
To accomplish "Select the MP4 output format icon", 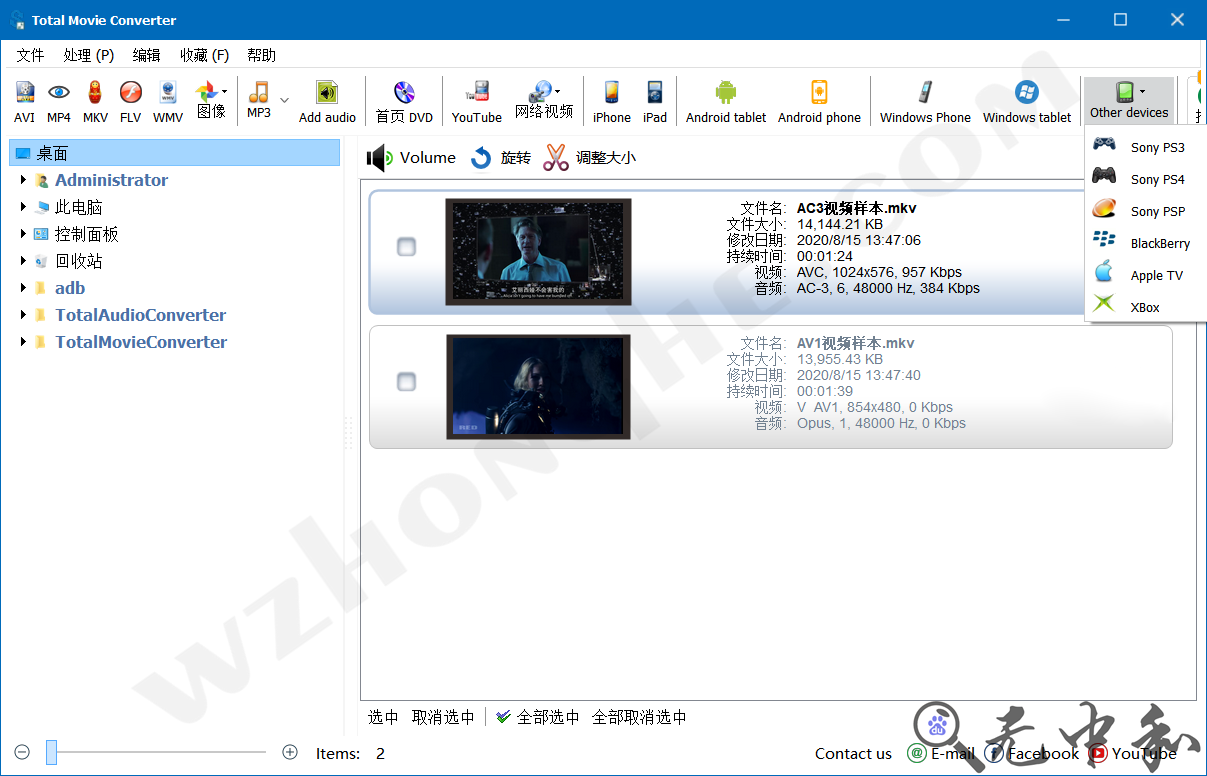I will [58, 100].
